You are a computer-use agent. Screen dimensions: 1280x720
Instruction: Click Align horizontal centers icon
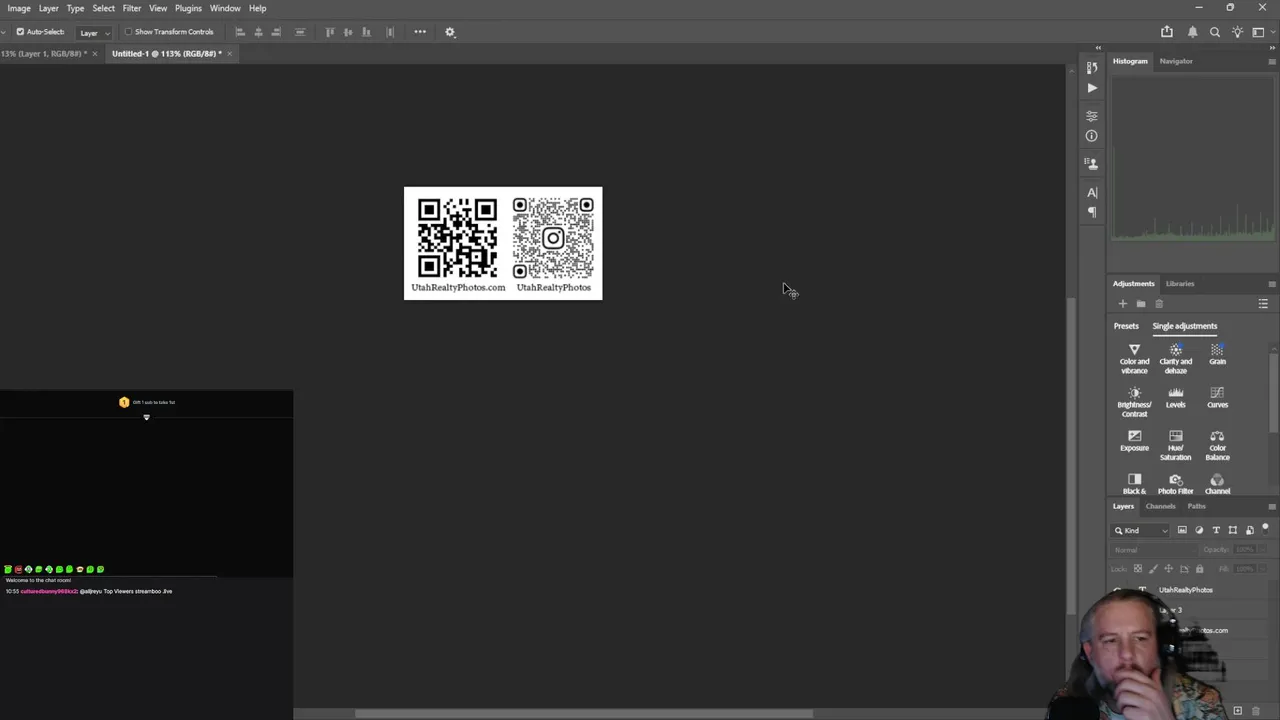[x=258, y=32]
